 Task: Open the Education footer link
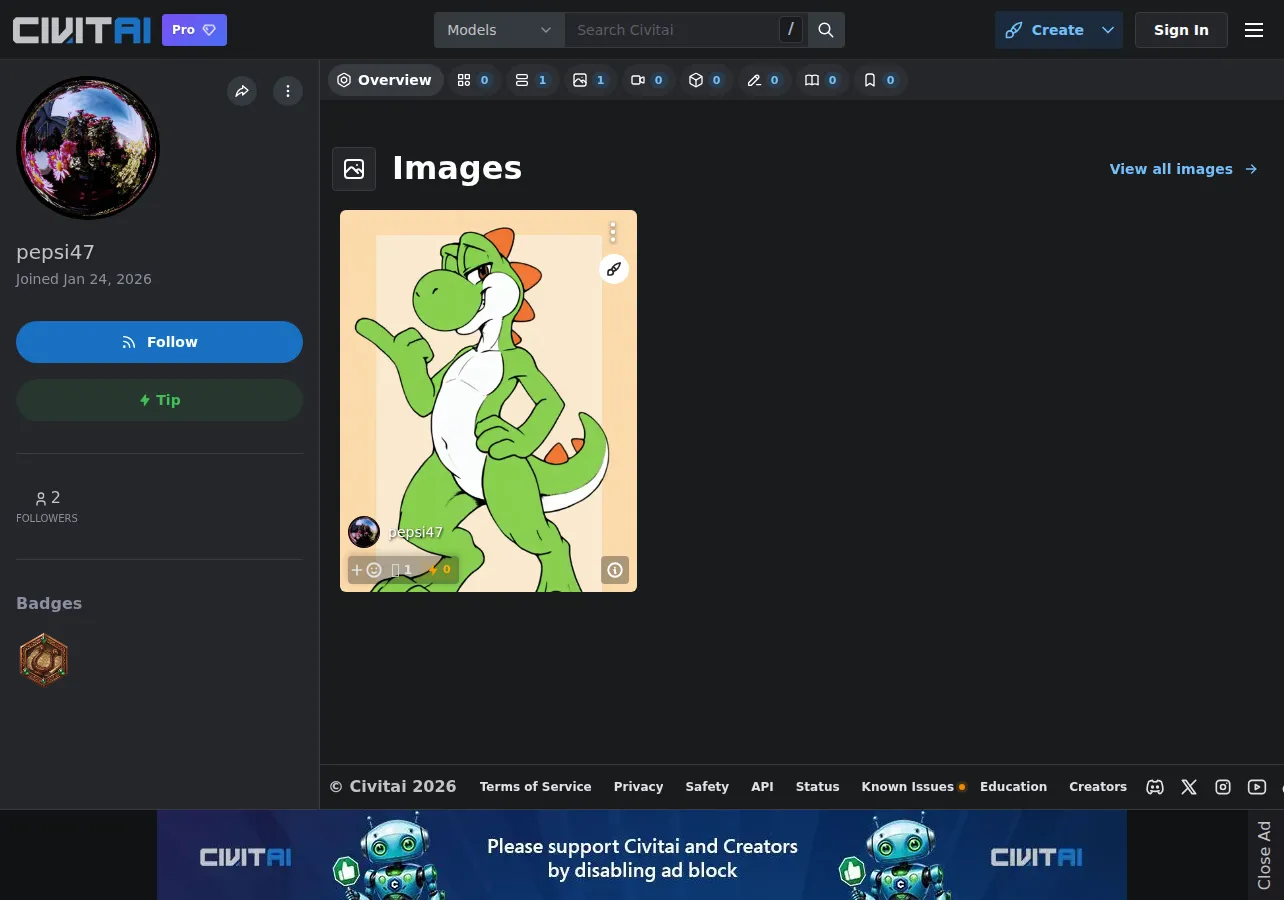pos(1014,787)
